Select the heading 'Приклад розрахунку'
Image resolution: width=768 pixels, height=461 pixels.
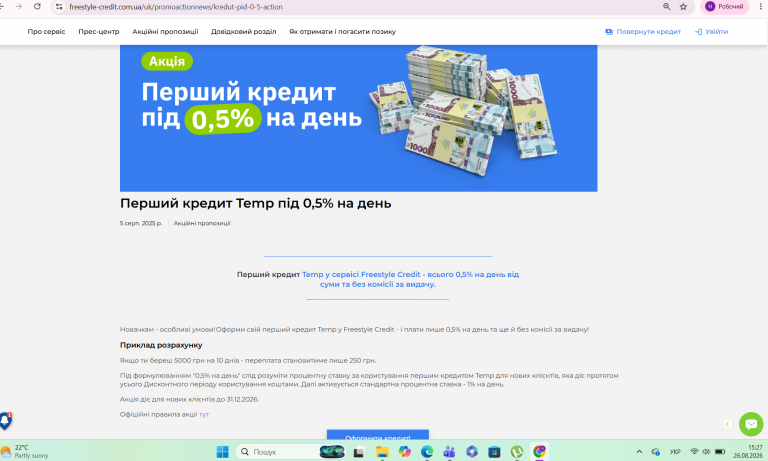tap(161, 345)
